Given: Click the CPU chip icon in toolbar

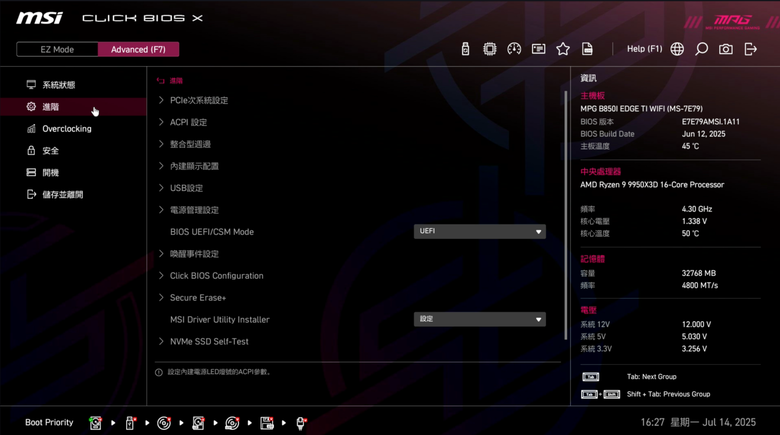Looking at the screenshot, I should [489, 49].
